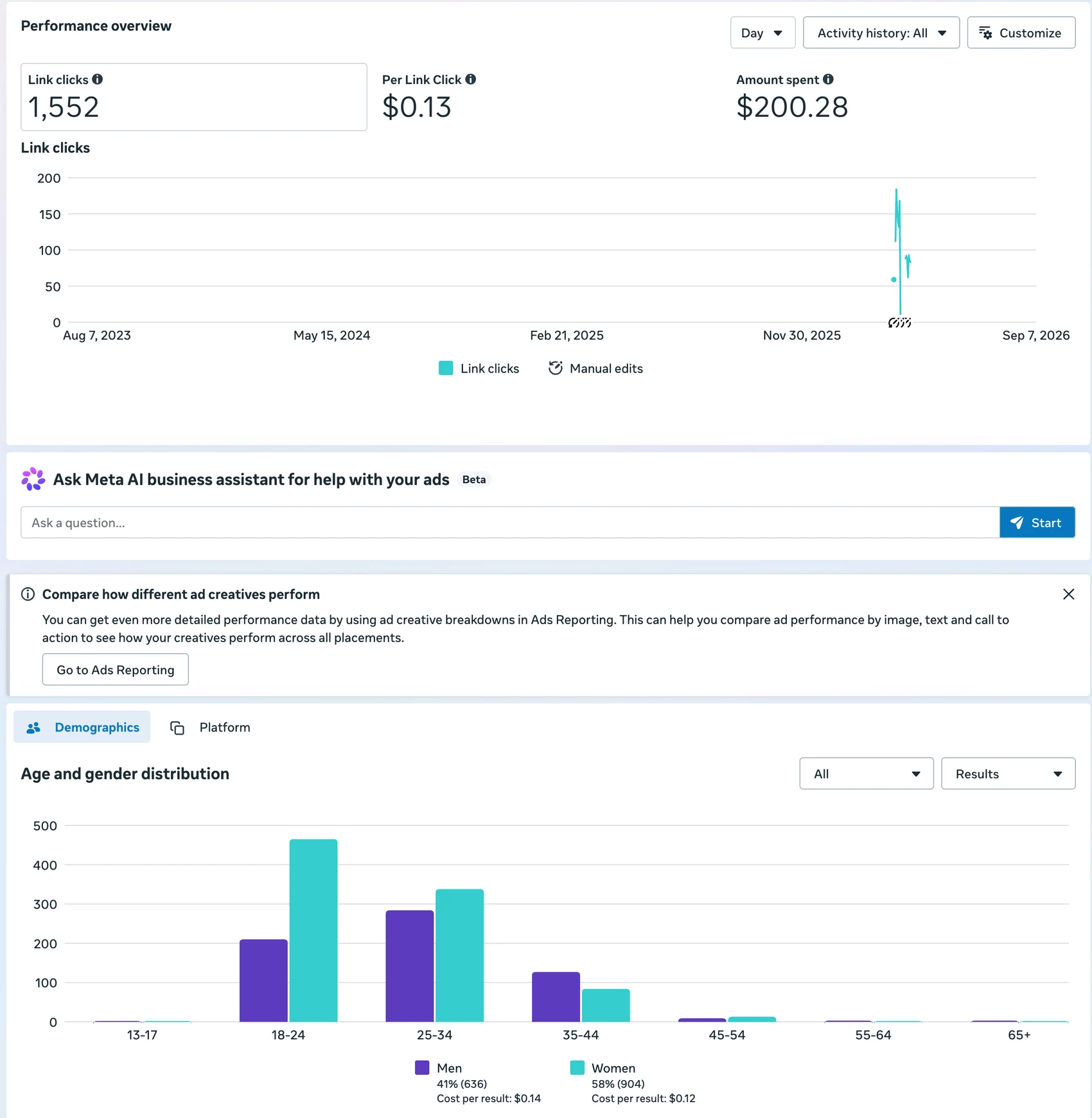This screenshot has width=1092, height=1118.
Task: Click the Start button
Action: pyautogui.click(x=1037, y=522)
